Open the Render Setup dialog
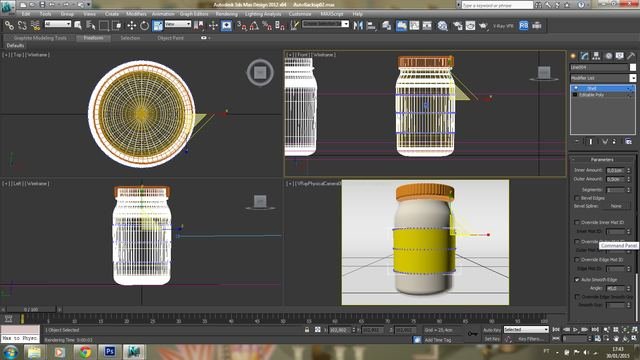The width and height of the screenshot is (640, 360). click(458, 26)
